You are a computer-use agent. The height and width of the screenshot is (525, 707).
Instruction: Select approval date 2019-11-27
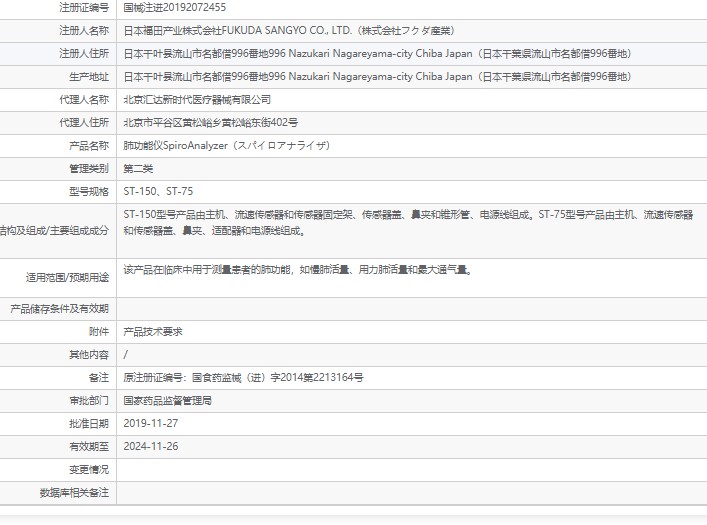pyautogui.click(x=151, y=424)
